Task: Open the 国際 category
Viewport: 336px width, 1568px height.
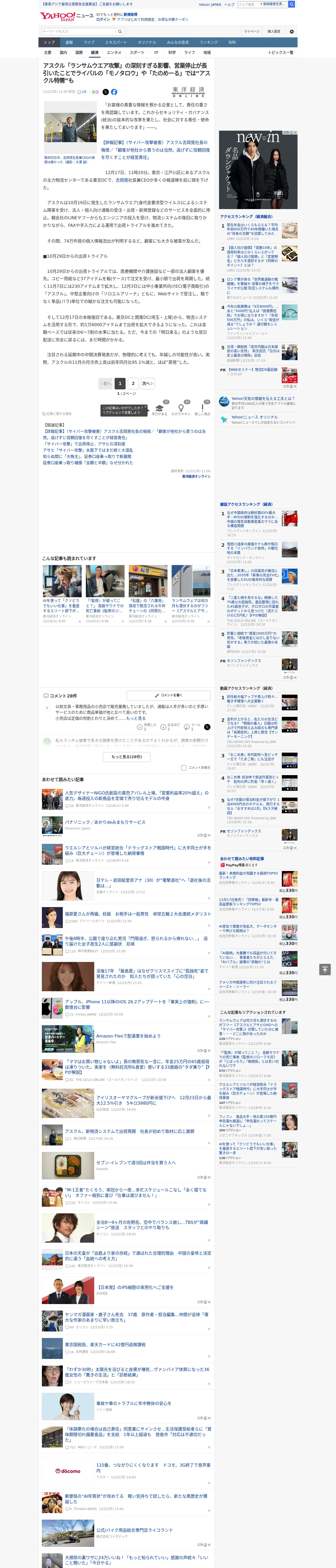Action: 79,52
